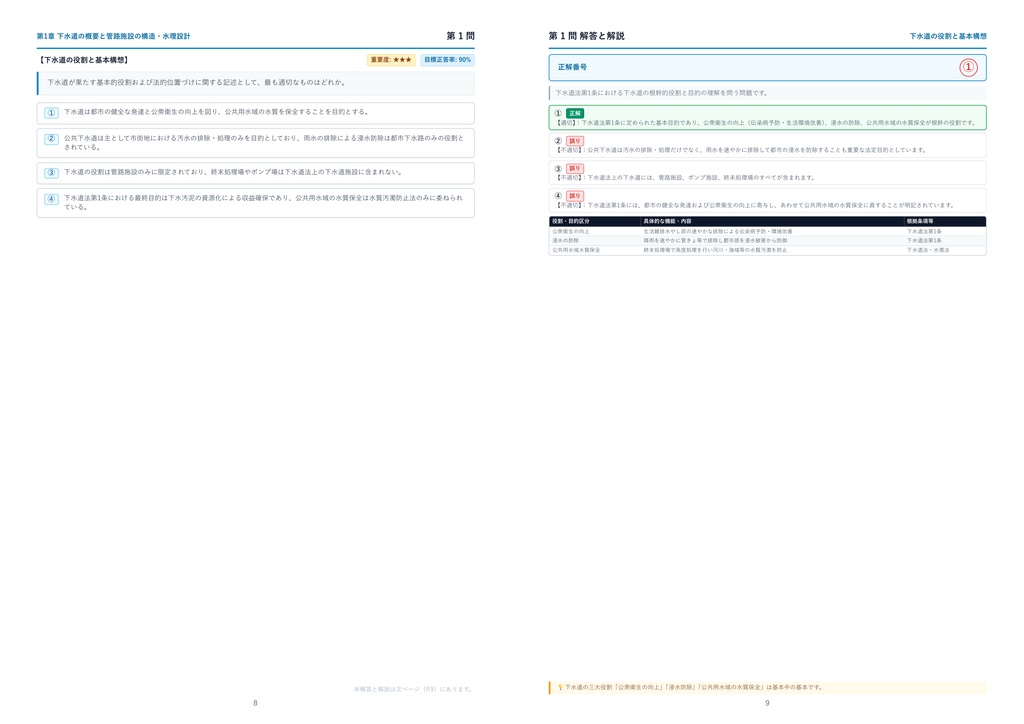Click the 重要度 ★★★ importance badge

tap(391, 60)
